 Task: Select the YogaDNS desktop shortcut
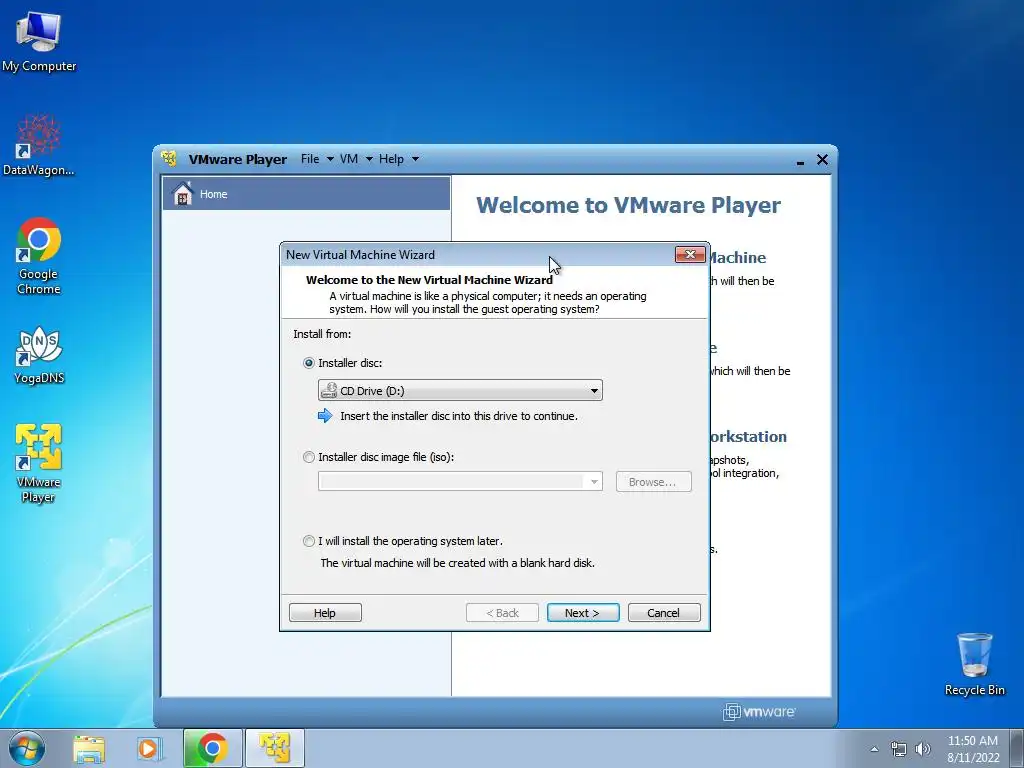click(39, 355)
